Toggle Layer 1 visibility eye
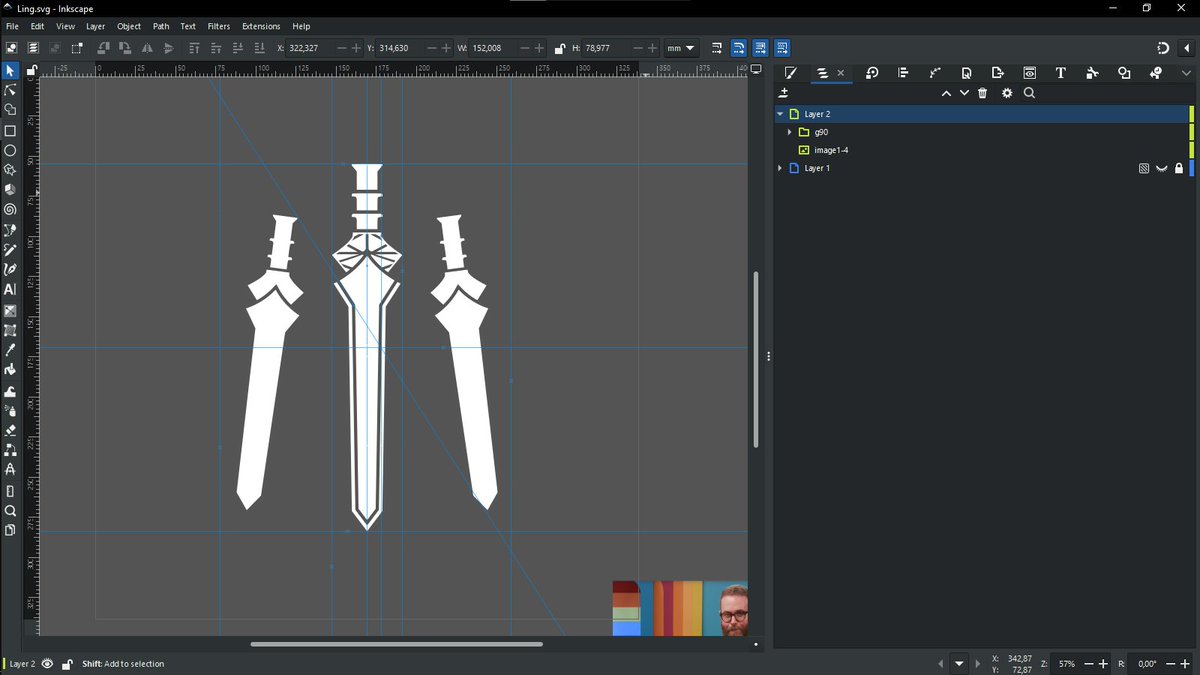1200x675 pixels. coord(1162,168)
